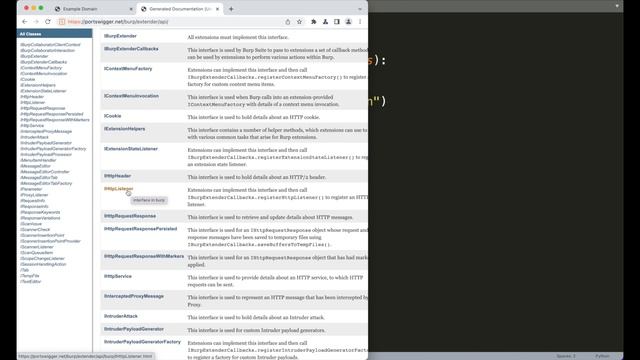Screen dimensions: 640x360
Task: Select ITextEditor in the sidebar list
Action: point(30,281)
